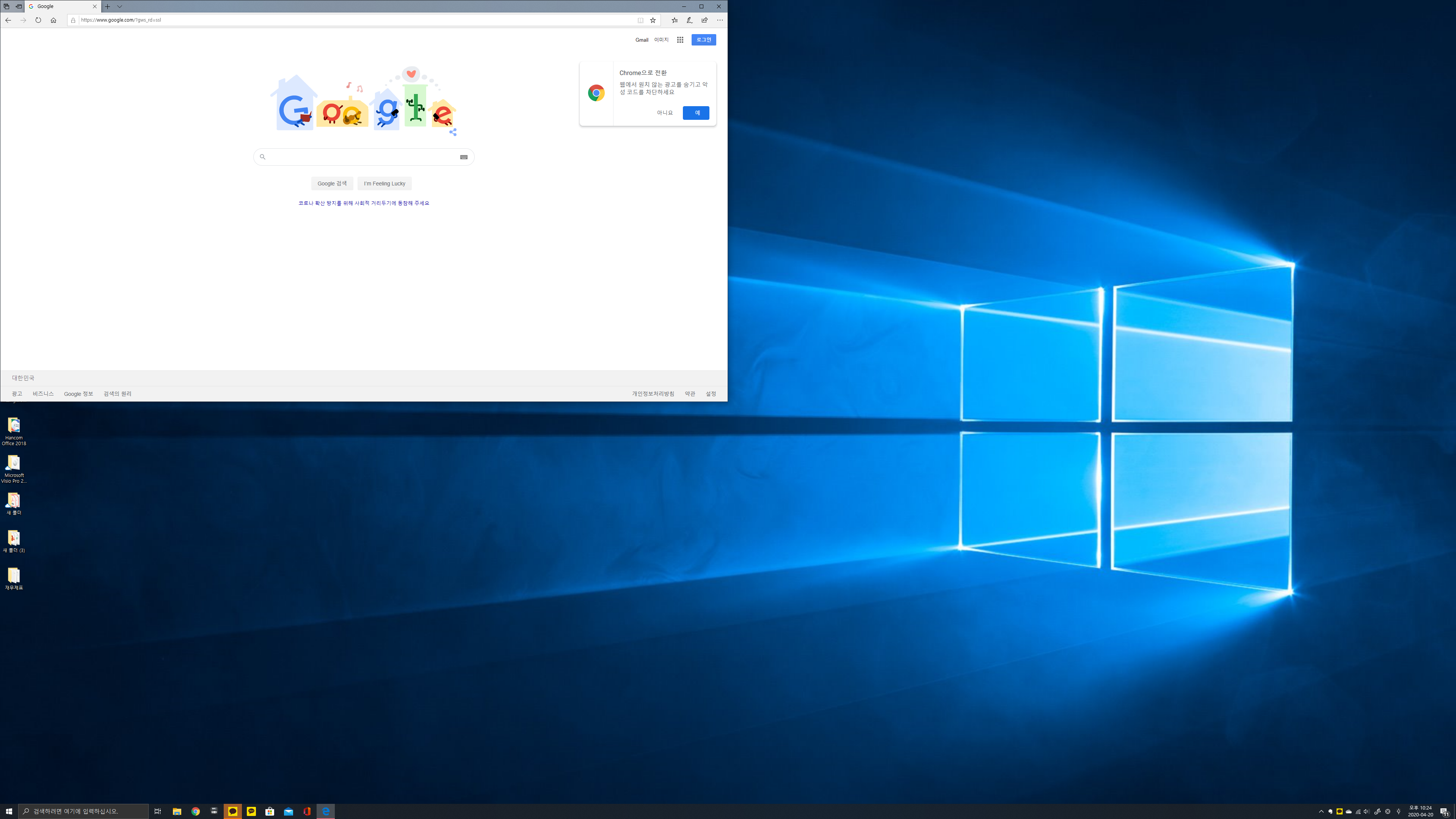The image size is (1456, 819).
Task: Click the virtual keyboard icon in search box
Action: 463,157
